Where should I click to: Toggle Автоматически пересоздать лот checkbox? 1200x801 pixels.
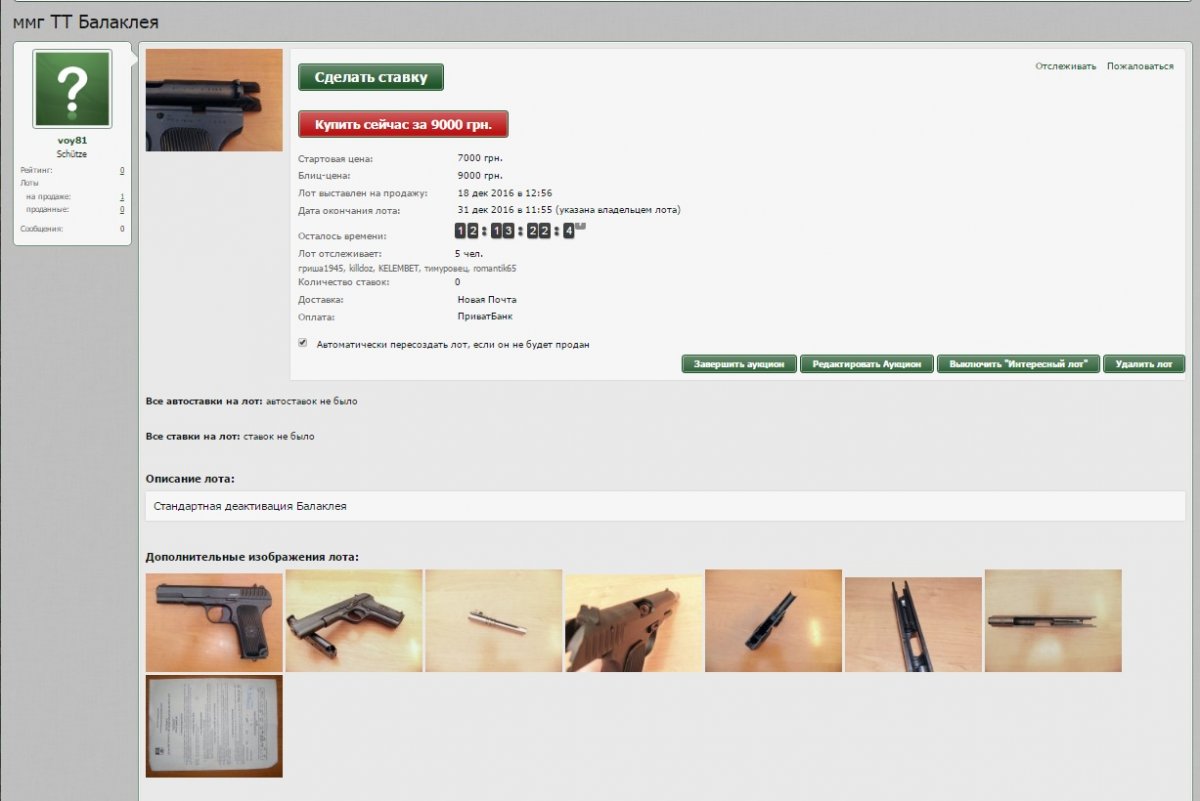pyautogui.click(x=303, y=343)
